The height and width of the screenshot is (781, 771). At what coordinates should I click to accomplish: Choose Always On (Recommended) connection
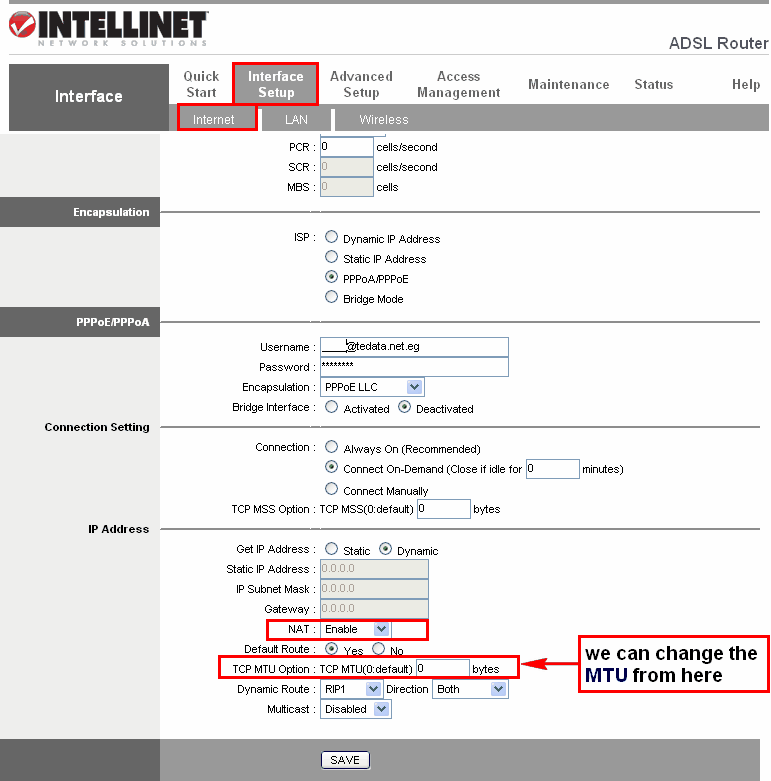331,447
